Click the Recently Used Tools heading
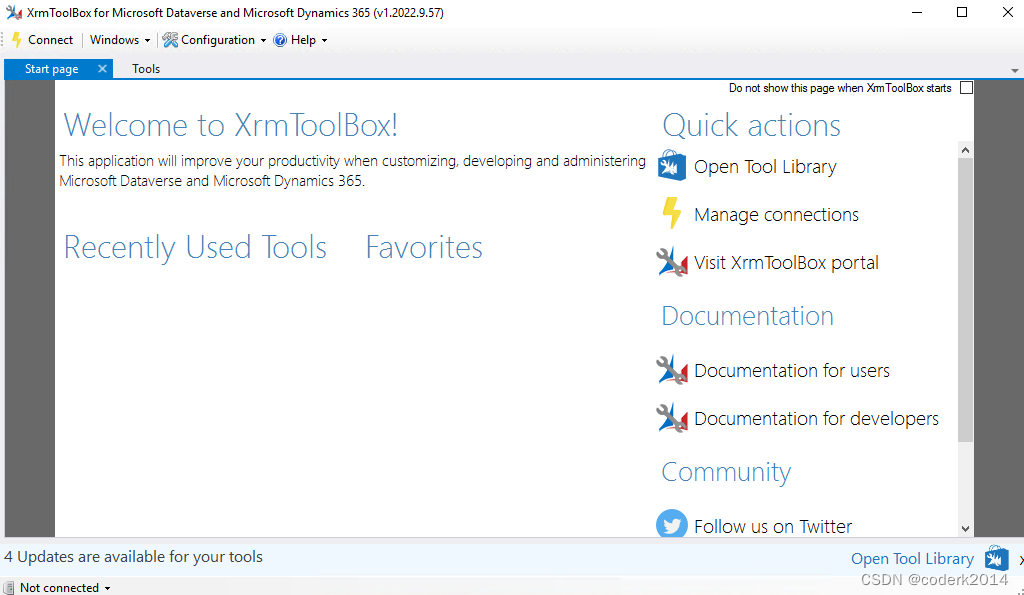1024x595 pixels. tap(195, 248)
